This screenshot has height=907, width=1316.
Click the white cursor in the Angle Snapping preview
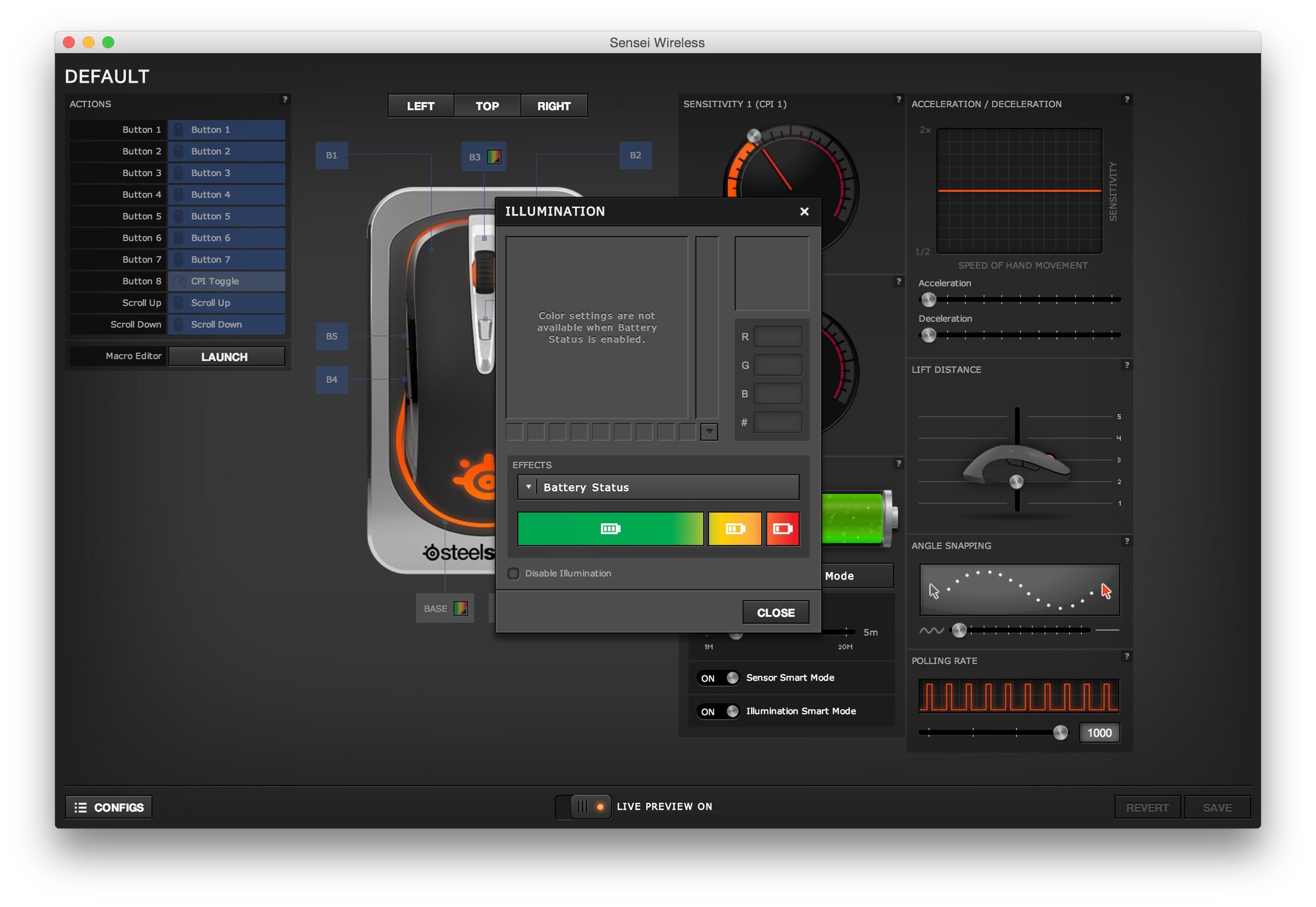point(934,591)
